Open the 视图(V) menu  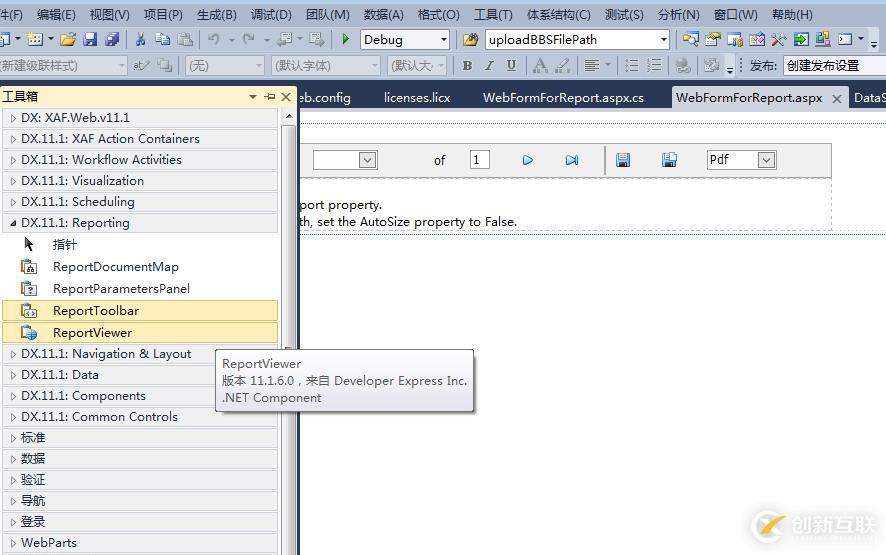(109, 15)
